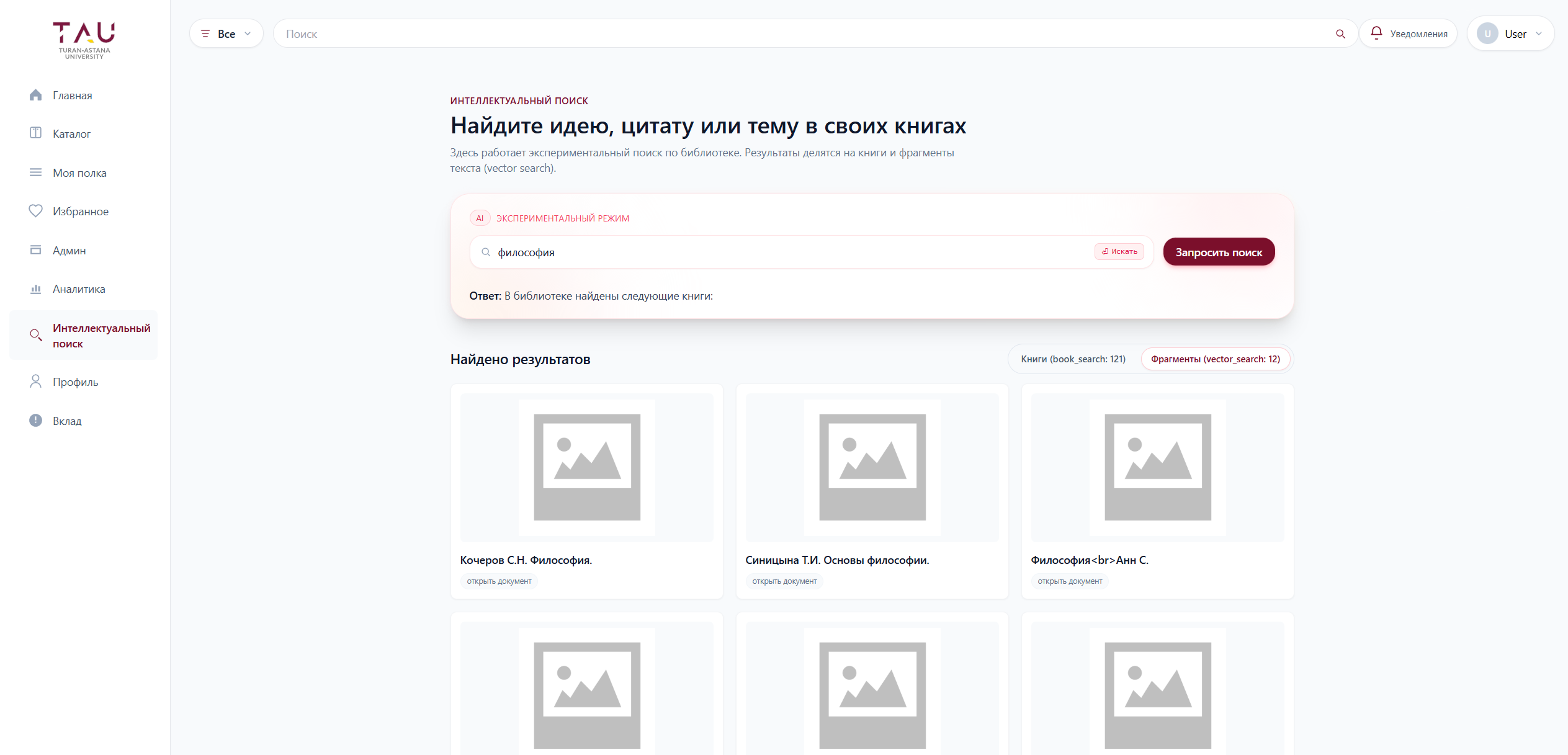This screenshot has width=1568, height=755.
Task: Click the философия AI search input field
Action: (788, 252)
